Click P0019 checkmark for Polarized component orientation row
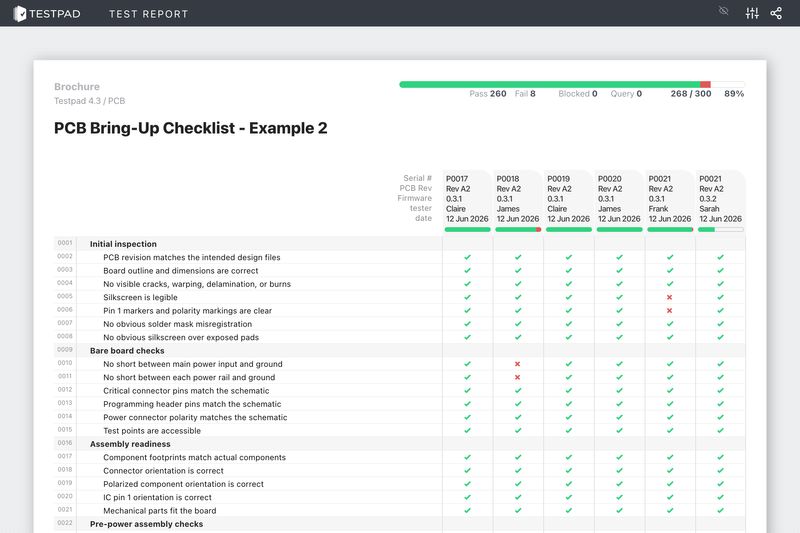800x533 pixels. (x=568, y=484)
